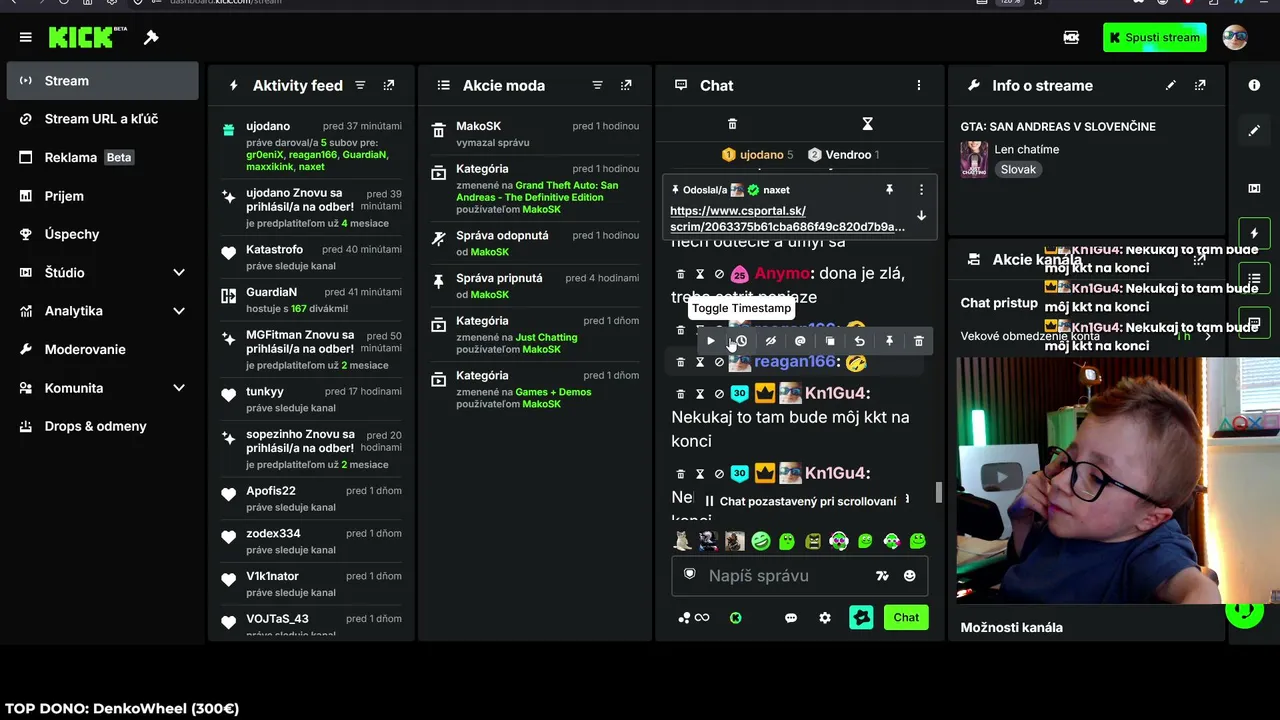Open the Aktivity feed filter options
Viewport: 1280px width, 720px height.
pyautogui.click(x=360, y=86)
